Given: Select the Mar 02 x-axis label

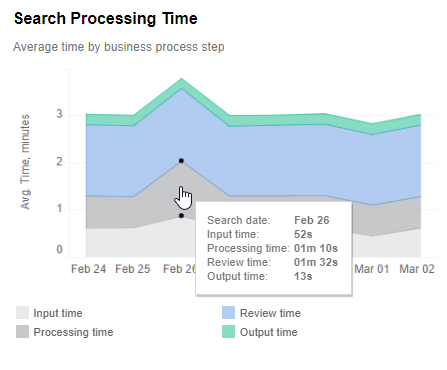Looking at the screenshot, I should click(x=417, y=269).
